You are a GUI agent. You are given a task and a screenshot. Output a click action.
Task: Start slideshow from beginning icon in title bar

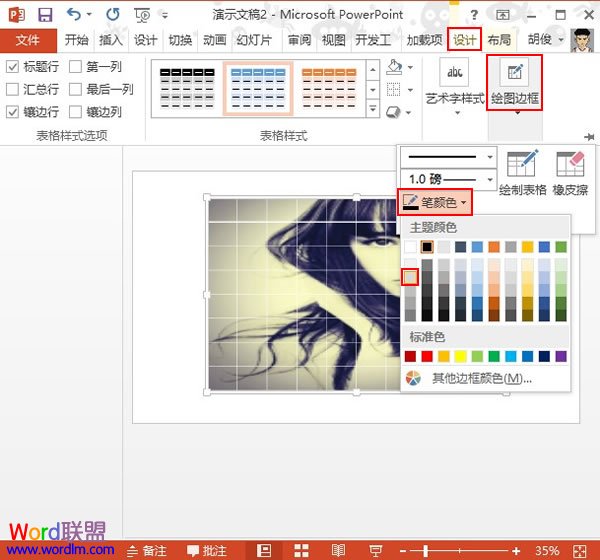142,15
